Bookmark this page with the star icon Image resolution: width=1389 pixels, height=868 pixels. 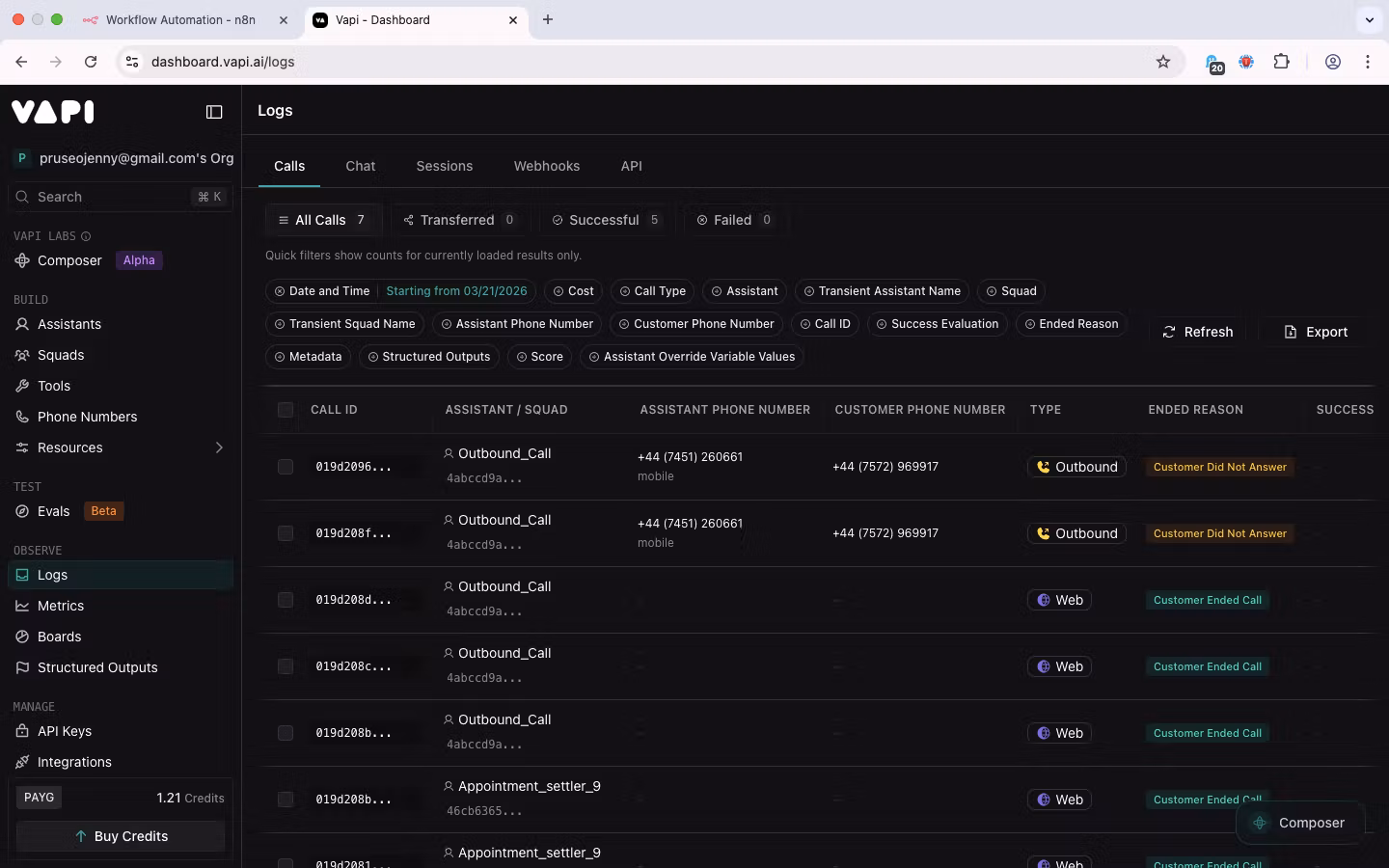(x=1163, y=62)
